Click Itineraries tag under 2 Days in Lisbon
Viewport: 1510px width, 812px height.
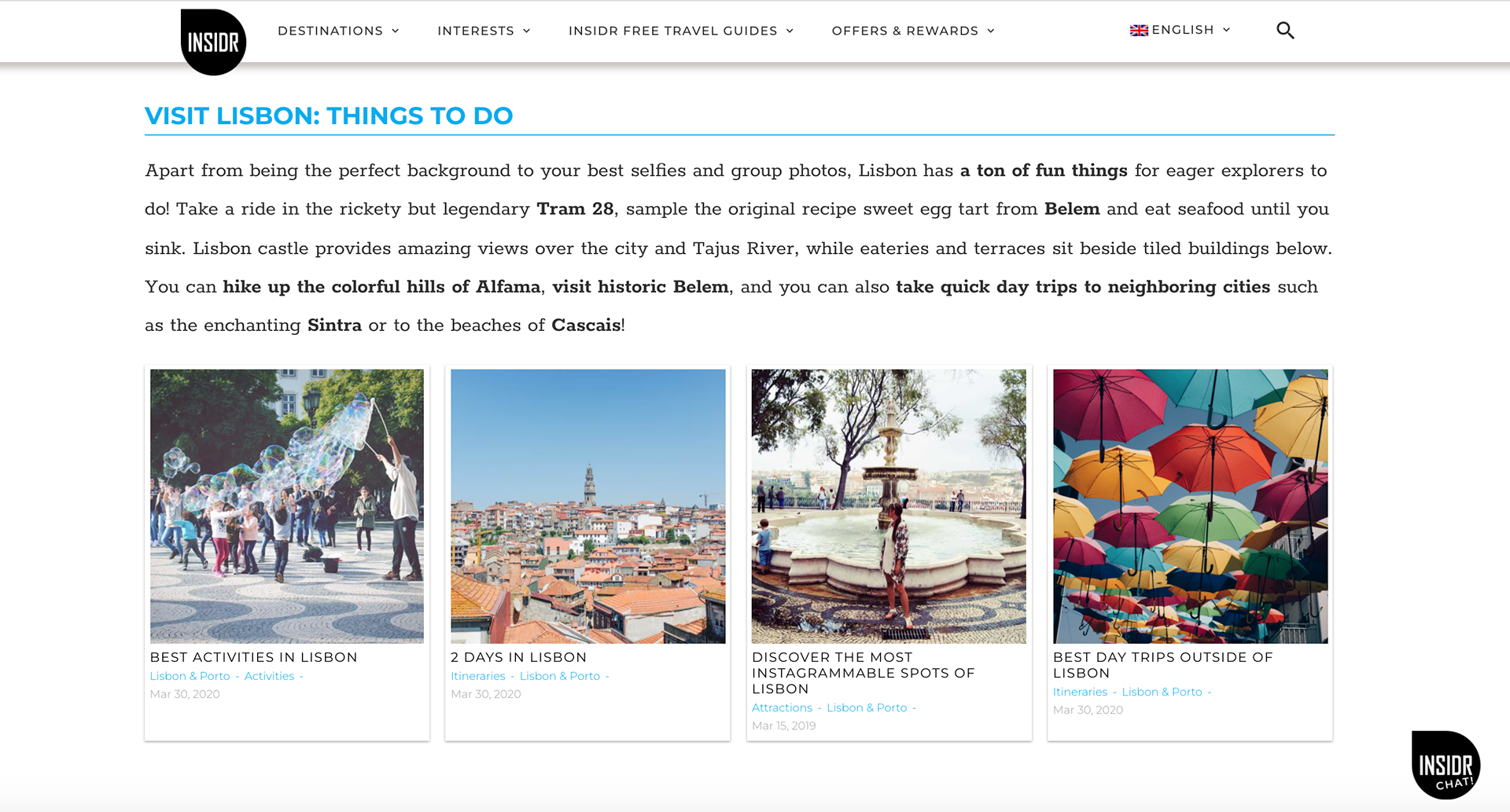(478, 676)
